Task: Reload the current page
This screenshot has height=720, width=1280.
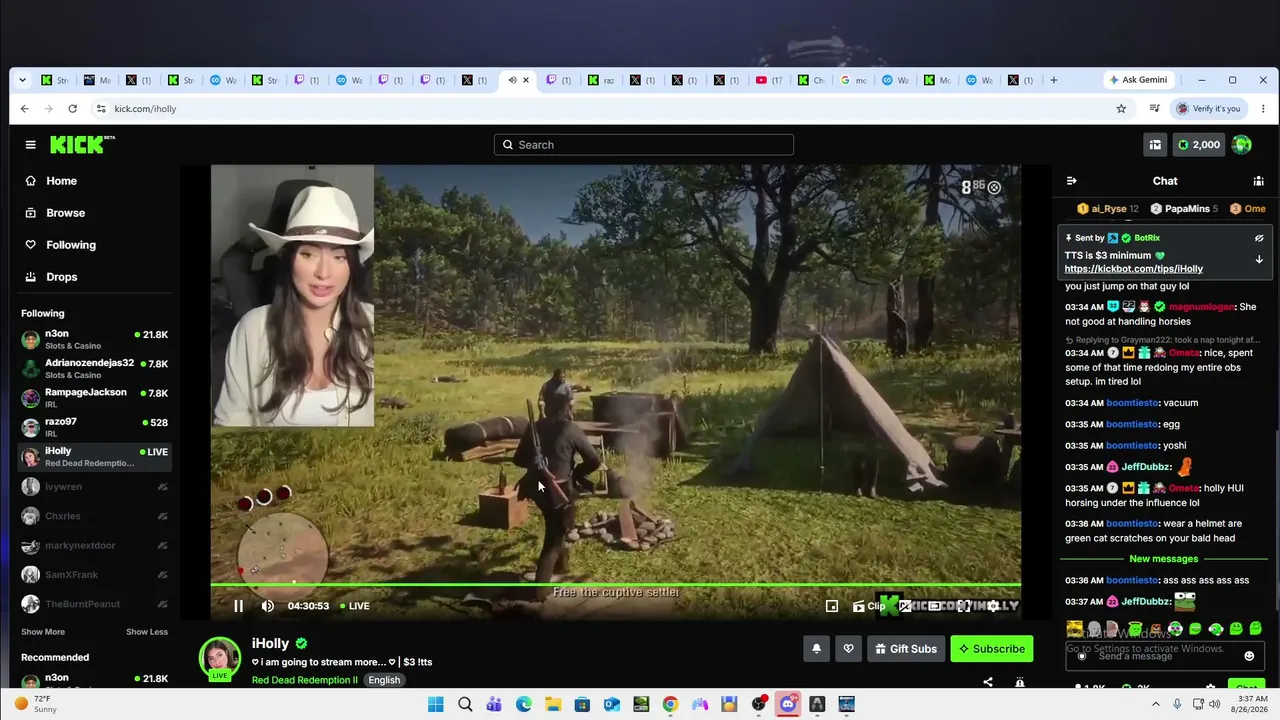Action: (72, 108)
